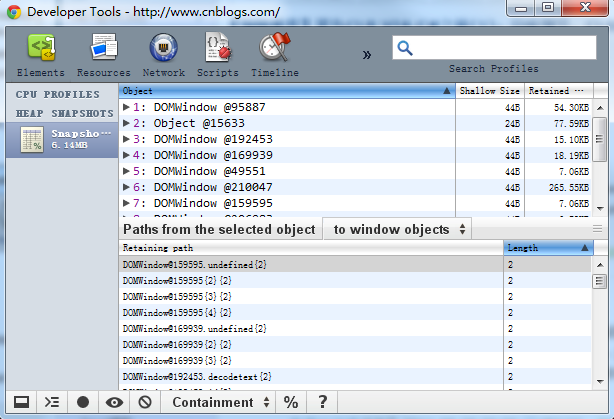Open the Resources panel
Screen dimensions: 614x419
[x=103, y=55]
